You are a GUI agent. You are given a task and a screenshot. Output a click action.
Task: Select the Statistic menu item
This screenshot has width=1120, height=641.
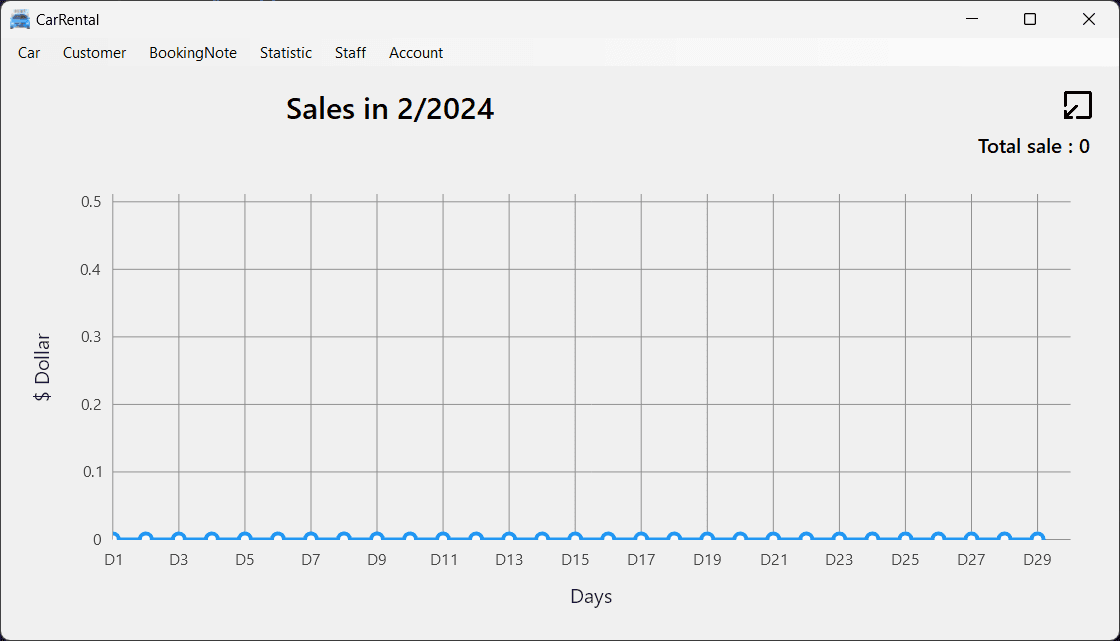tap(286, 53)
